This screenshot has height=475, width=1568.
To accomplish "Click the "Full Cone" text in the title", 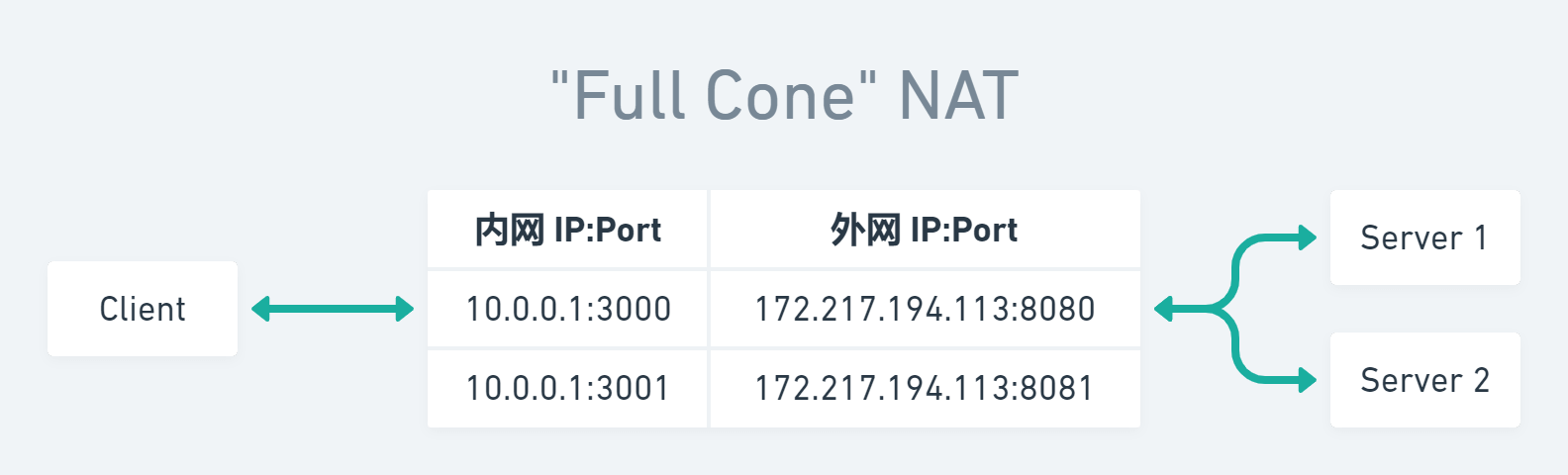I will click(x=715, y=96).
